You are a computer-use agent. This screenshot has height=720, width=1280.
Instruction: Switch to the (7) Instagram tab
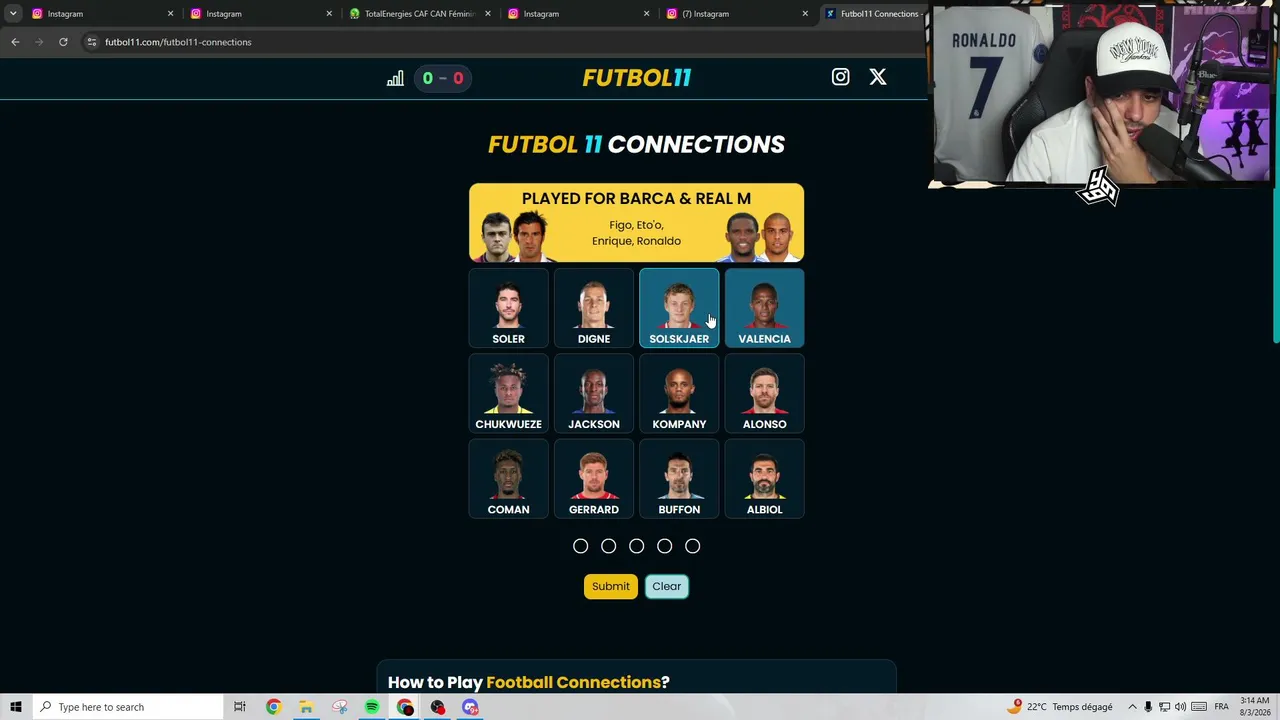coord(736,14)
